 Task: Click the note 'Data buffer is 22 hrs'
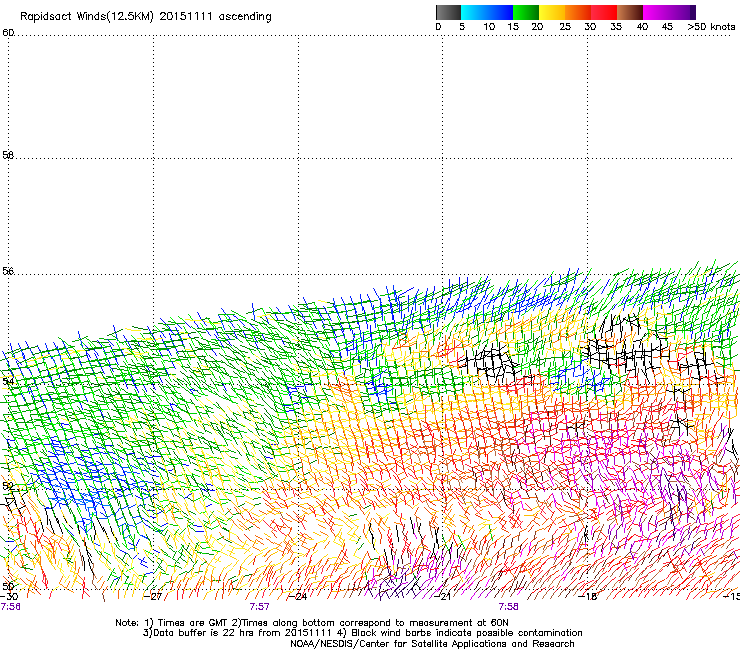[x=205, y=633]
